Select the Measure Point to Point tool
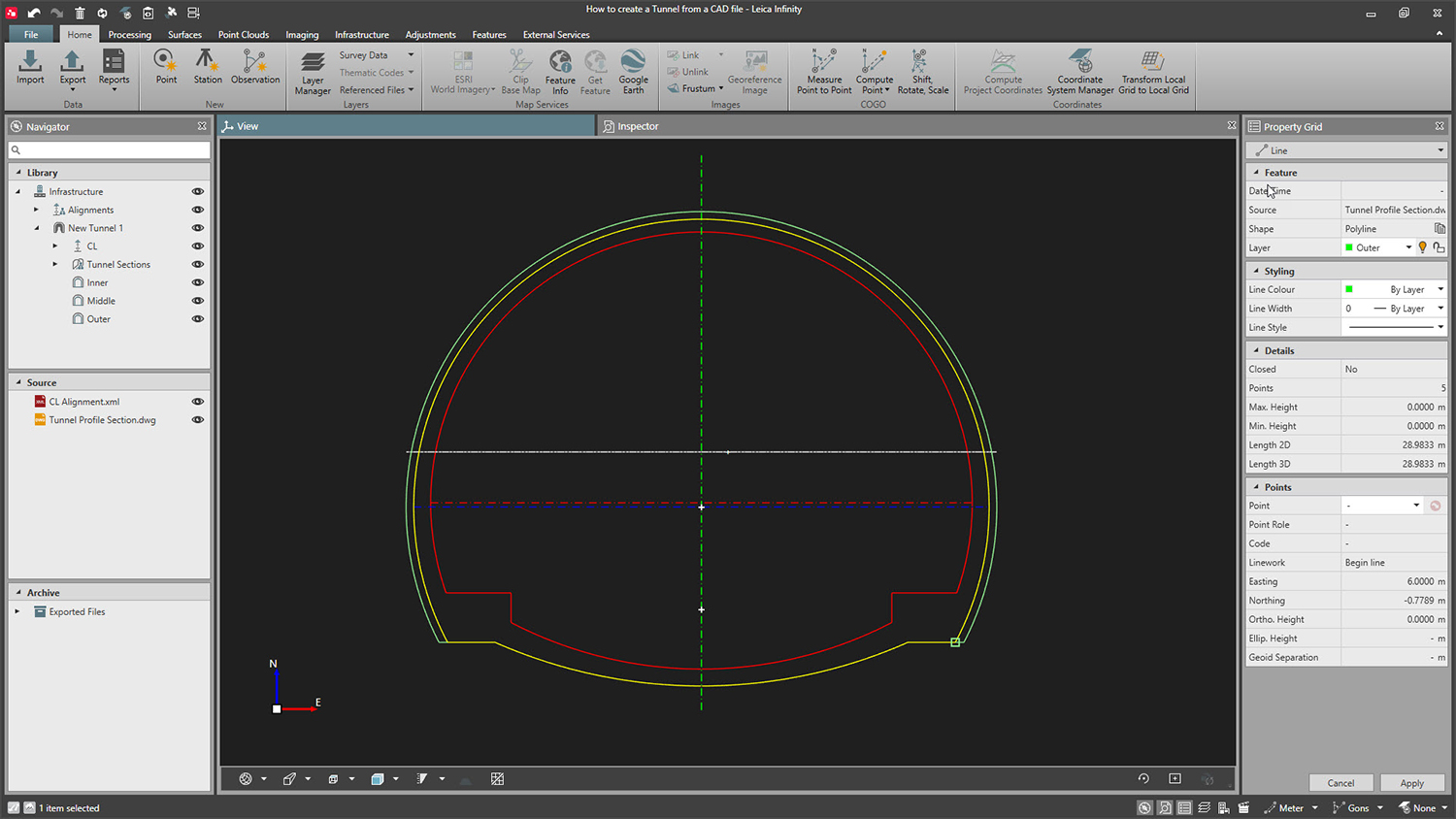The width and height of the screenshot is (1456, 819). (x=823, y=73)
